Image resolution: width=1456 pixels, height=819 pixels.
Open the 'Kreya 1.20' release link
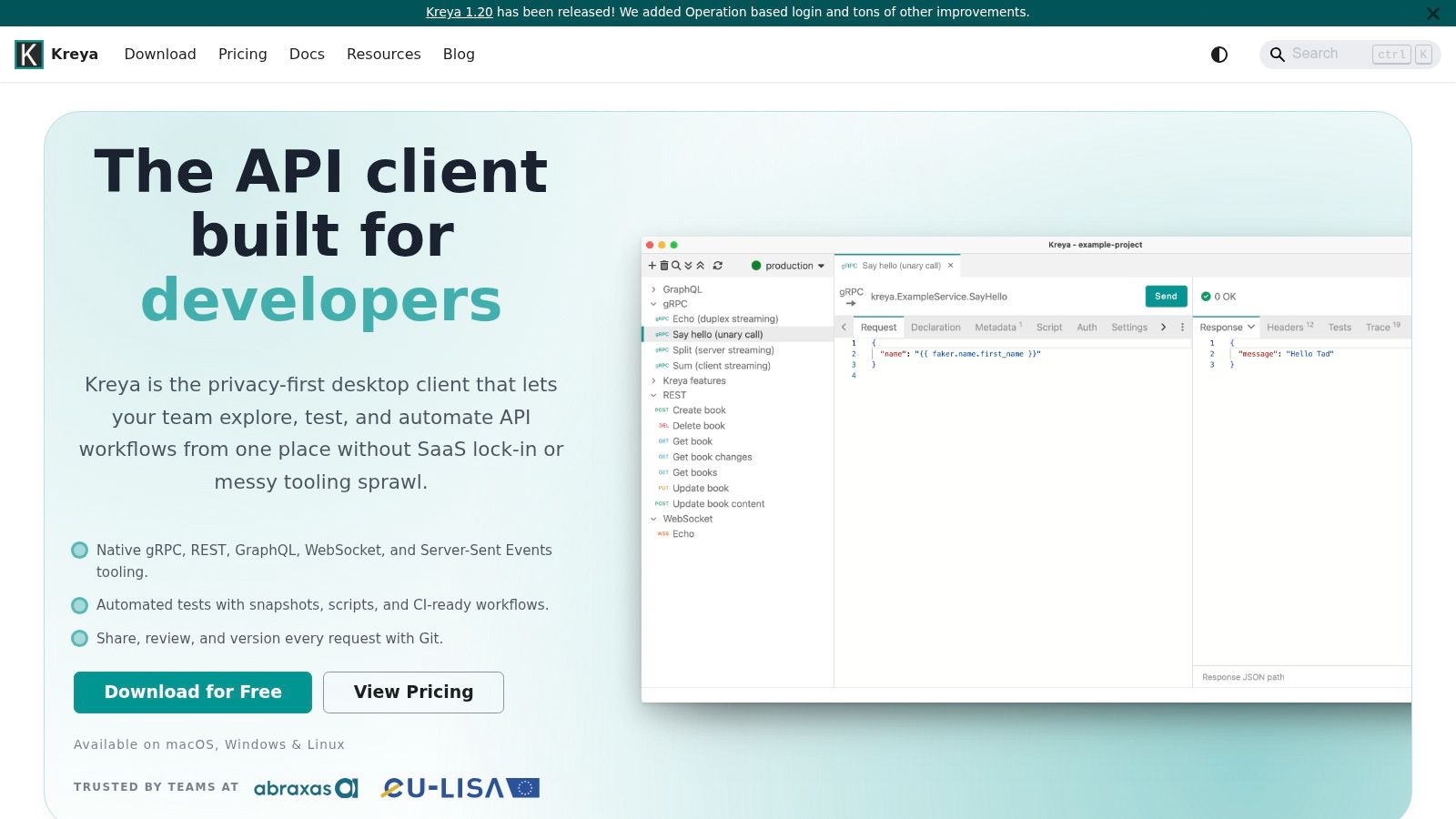pos(459,13)
